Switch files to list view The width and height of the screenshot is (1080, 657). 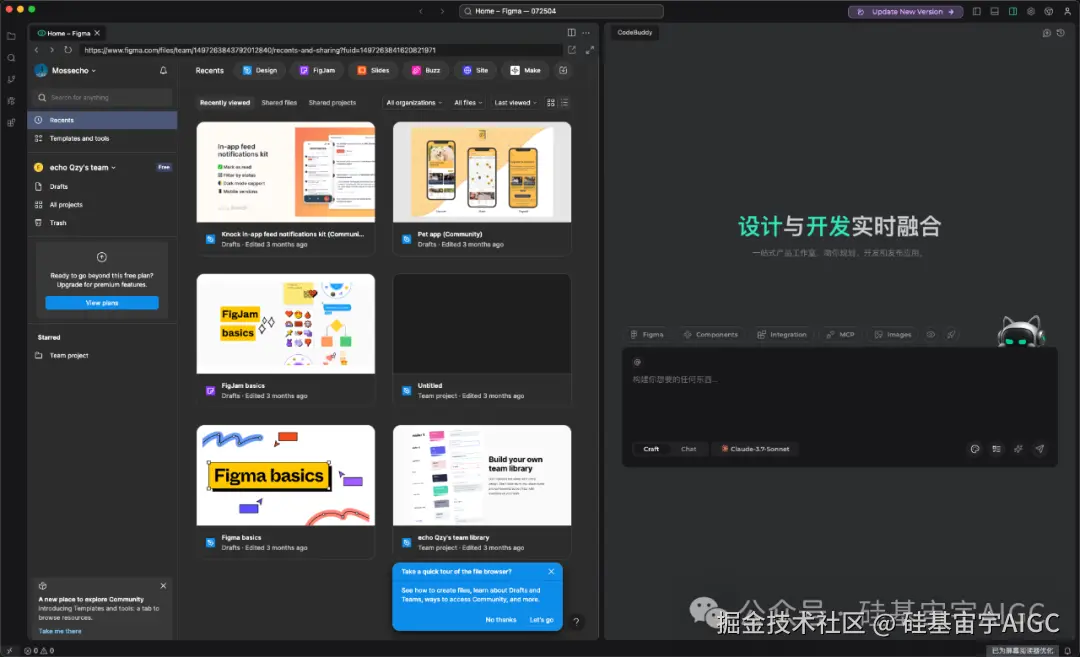pos(563,102)
